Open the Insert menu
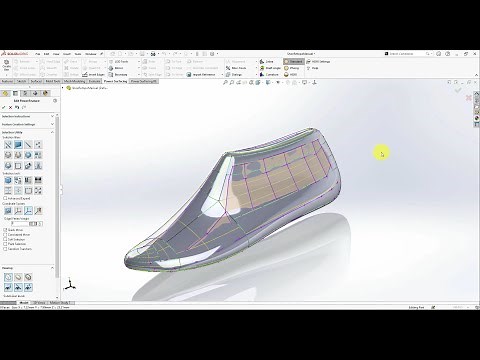Screen dimensions: 480x360 [x=67, y=54]
